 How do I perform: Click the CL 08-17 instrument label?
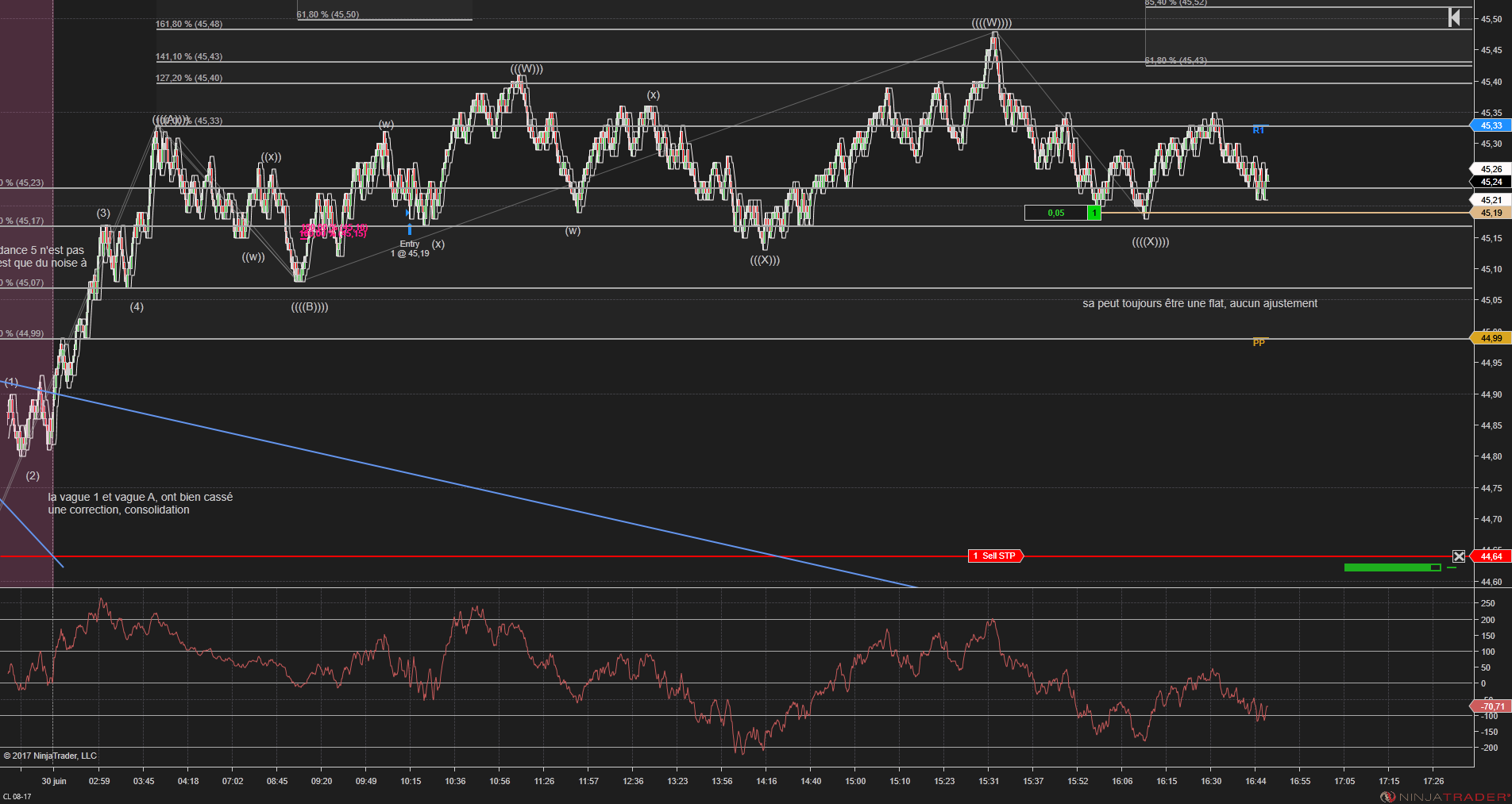click(x=17, y=796)
